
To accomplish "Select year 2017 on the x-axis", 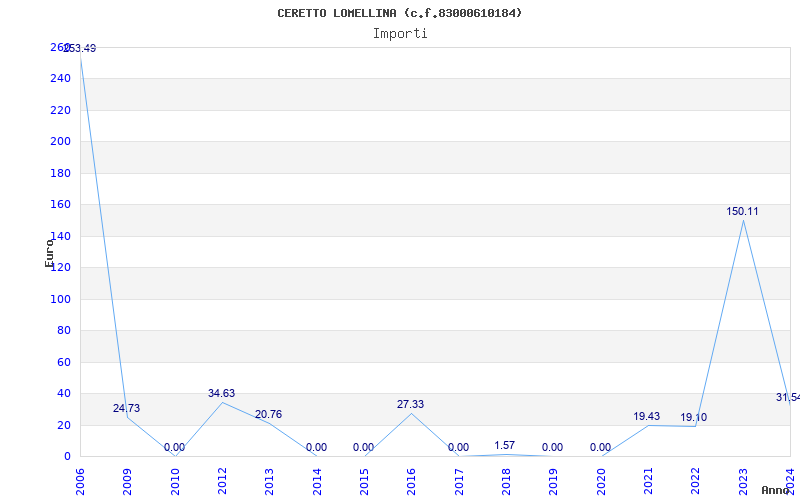I will 459,482.
